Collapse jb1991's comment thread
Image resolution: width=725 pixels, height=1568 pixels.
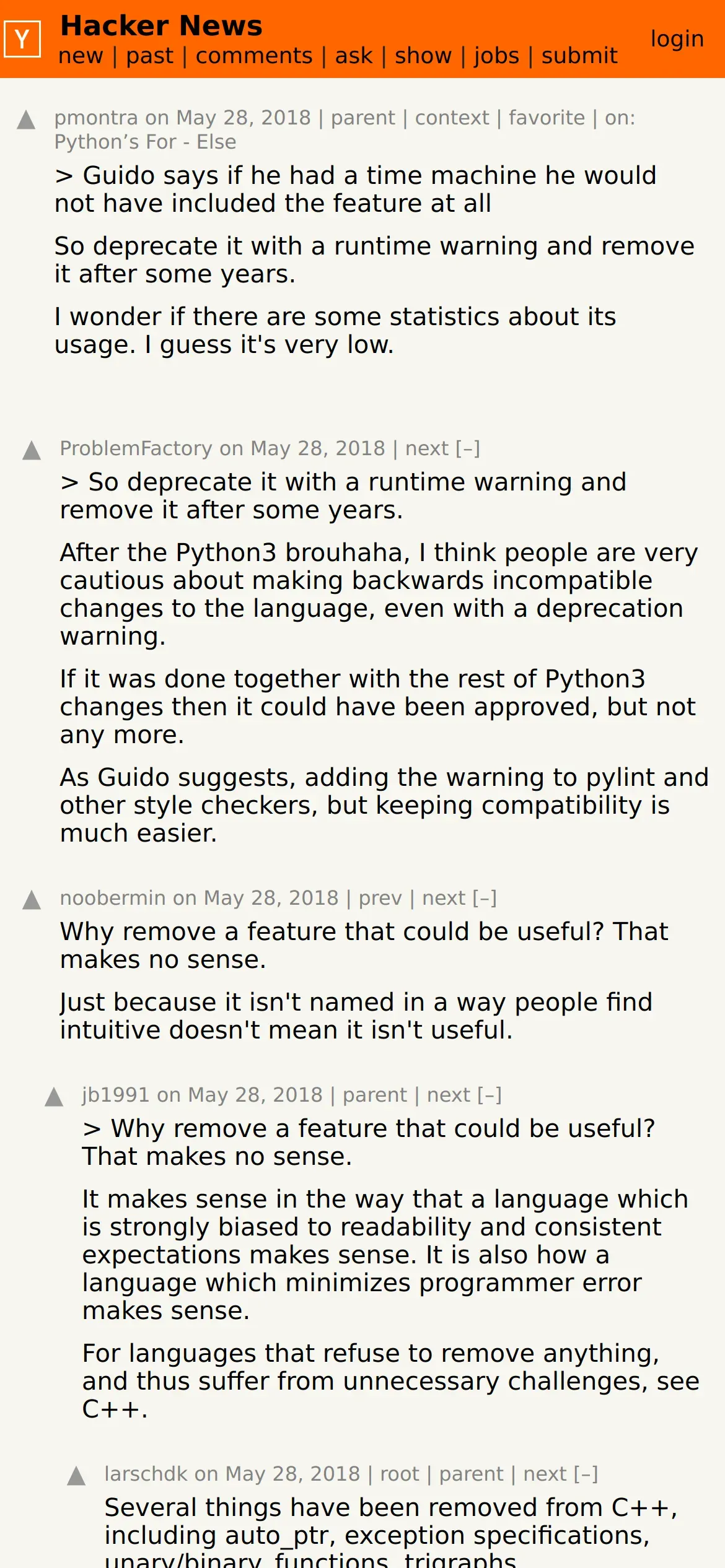(x=490, y=1095)
